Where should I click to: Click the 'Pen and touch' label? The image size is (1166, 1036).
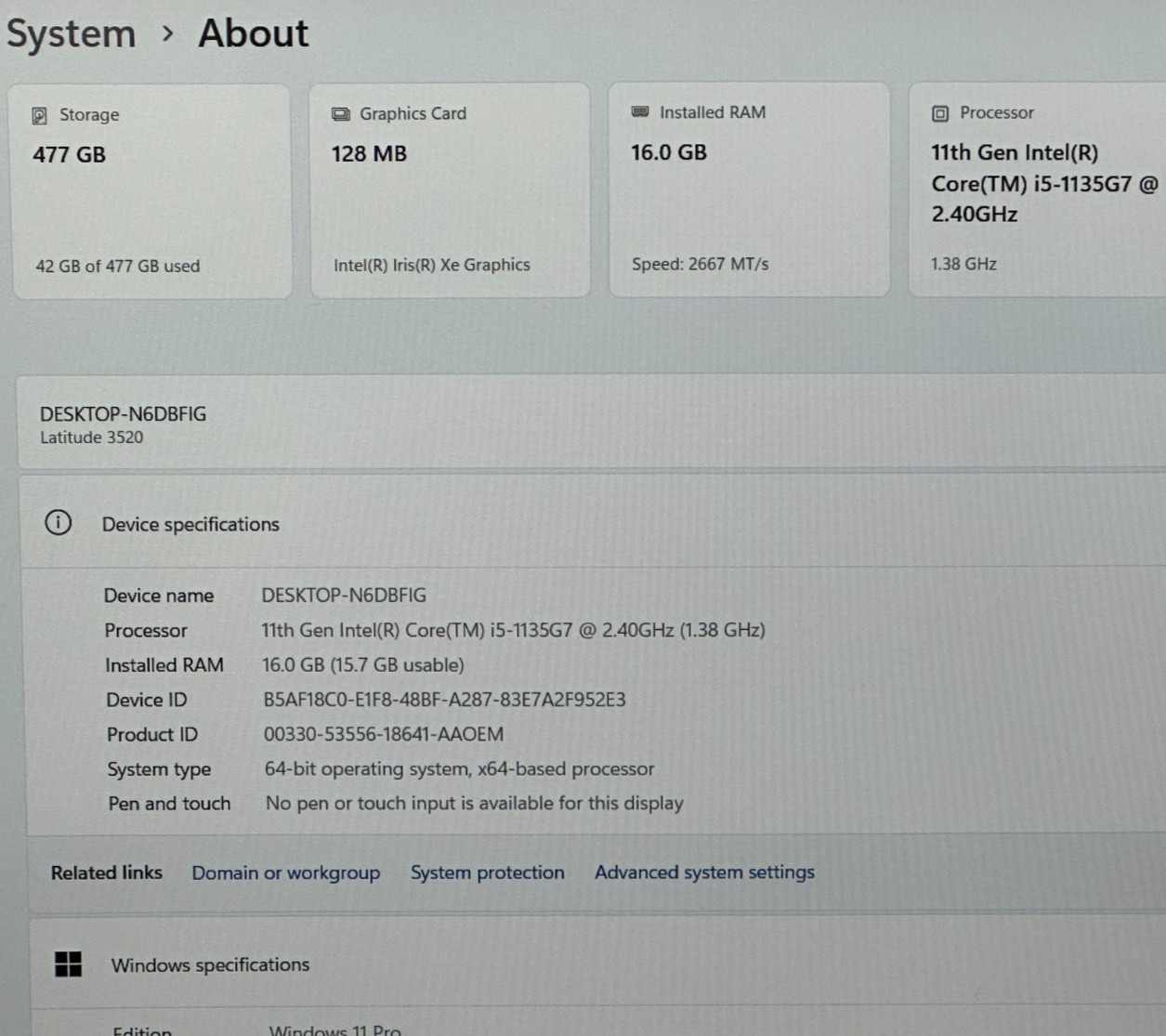(x=169, y=804)
